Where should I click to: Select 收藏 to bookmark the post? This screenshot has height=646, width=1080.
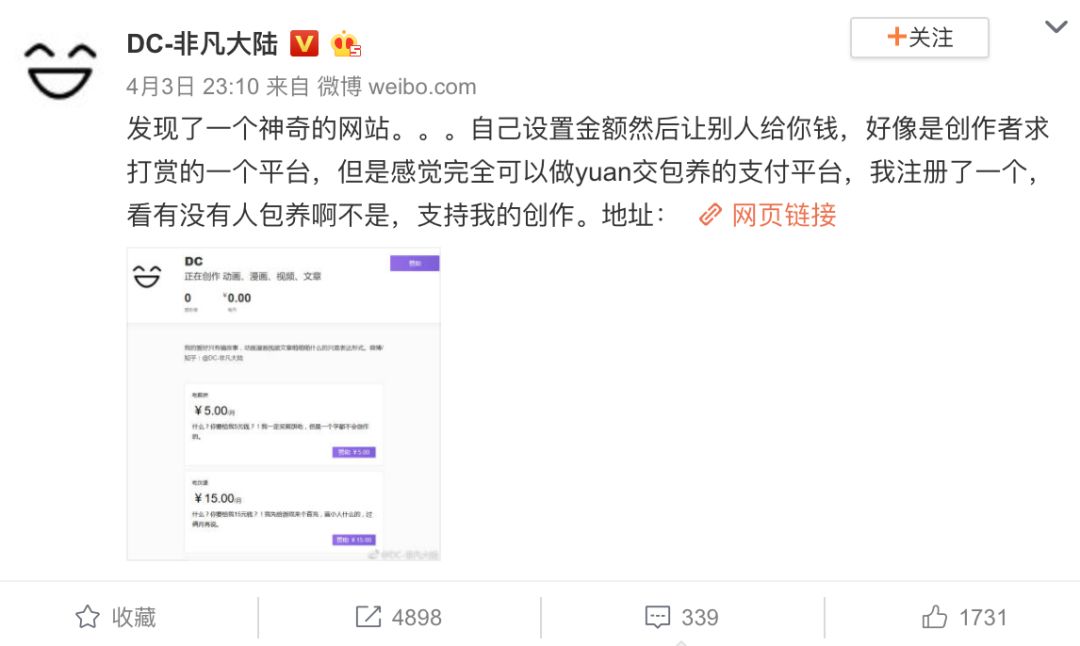click(134, 616)
